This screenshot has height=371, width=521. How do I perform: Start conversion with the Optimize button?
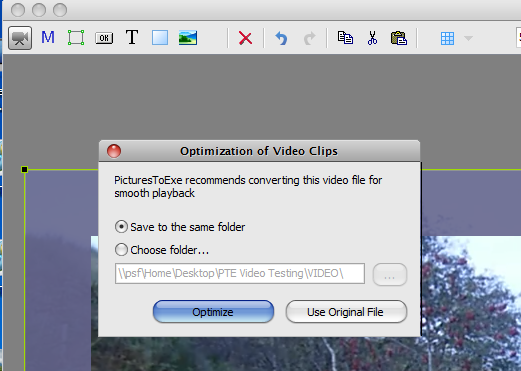click(213, 312)
